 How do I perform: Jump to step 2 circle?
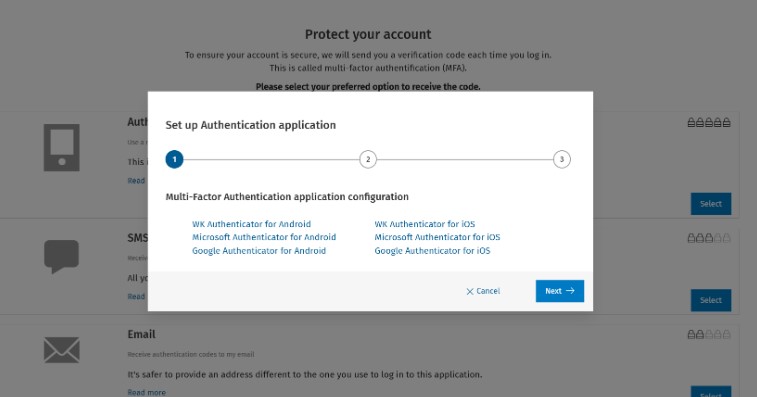tap(368, 159)
